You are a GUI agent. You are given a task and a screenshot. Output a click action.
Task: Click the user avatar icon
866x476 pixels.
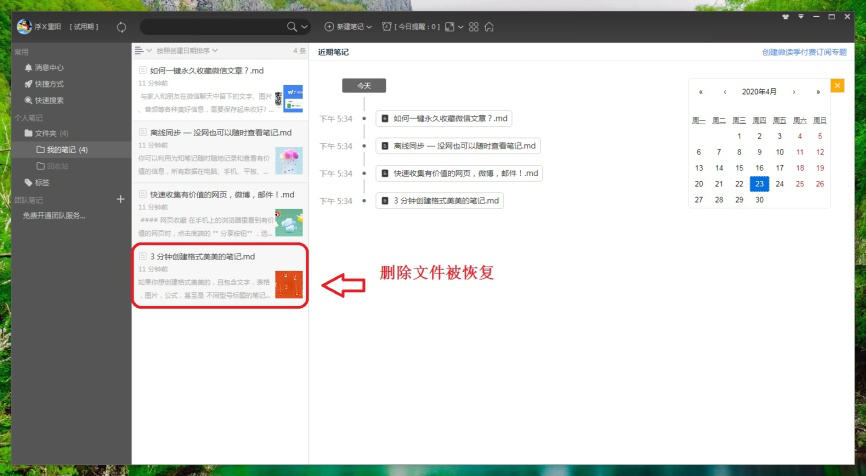pos(24,27)
